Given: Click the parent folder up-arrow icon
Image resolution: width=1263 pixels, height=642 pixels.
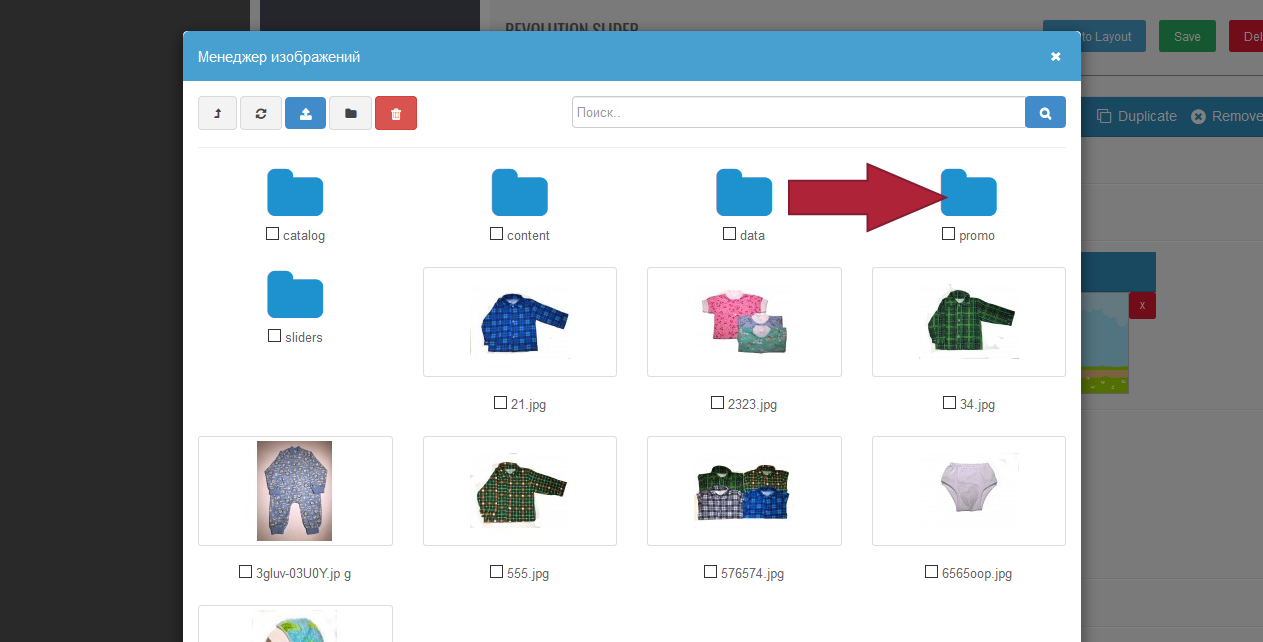Looking at the screenshot, I should tap(217, 113).
